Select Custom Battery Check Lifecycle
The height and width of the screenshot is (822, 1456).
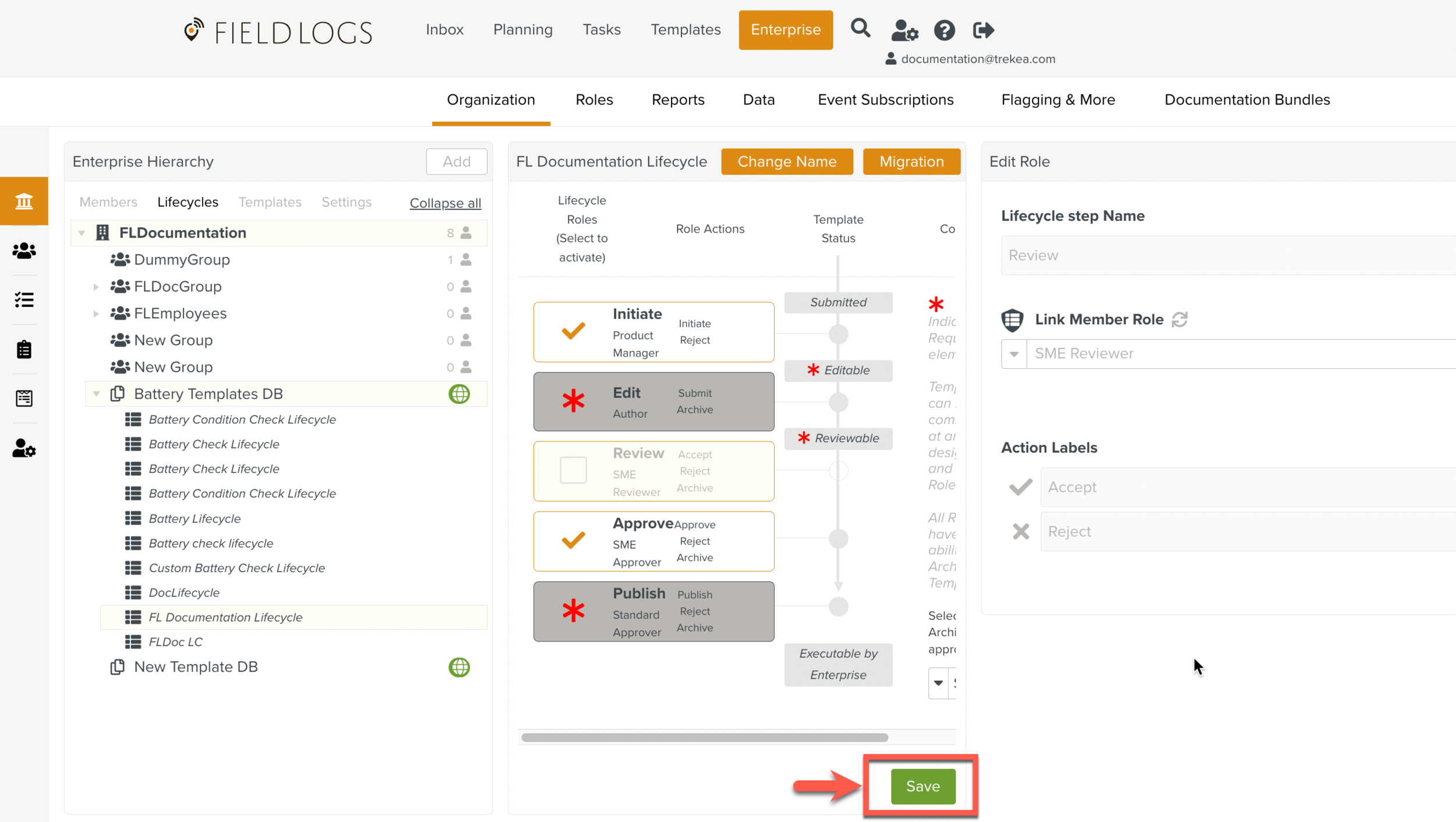pyautogui.click(x=236, y=568)
